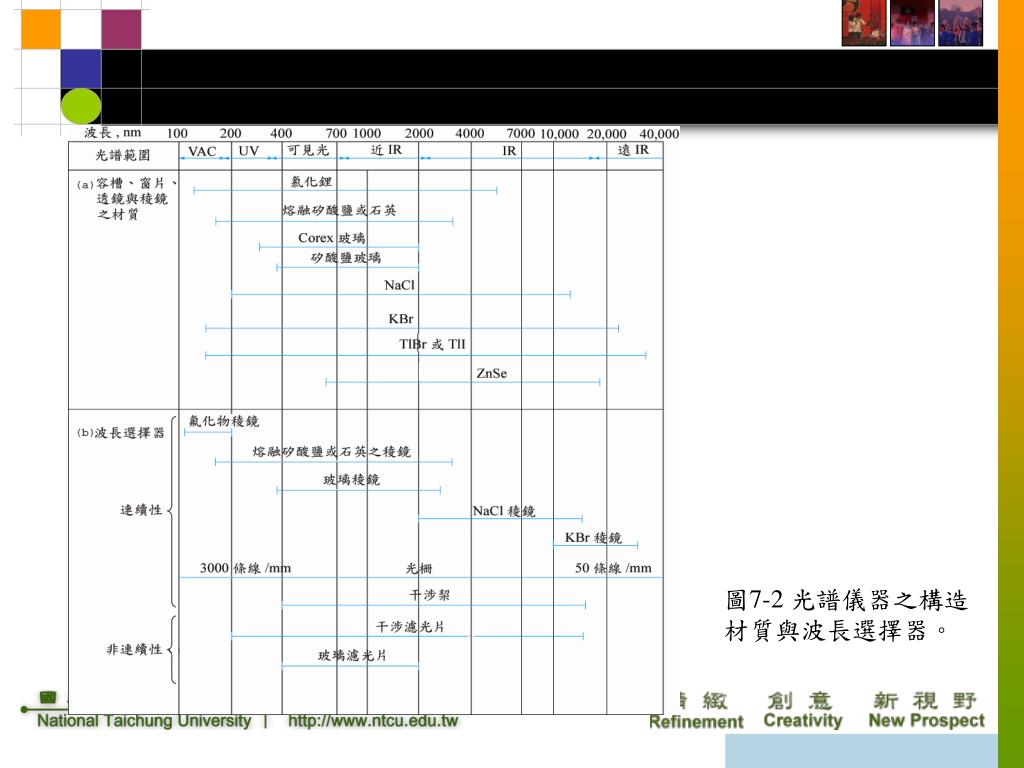
Task: Click the middle photo thumbnail at top right
Action: [912, 23]
